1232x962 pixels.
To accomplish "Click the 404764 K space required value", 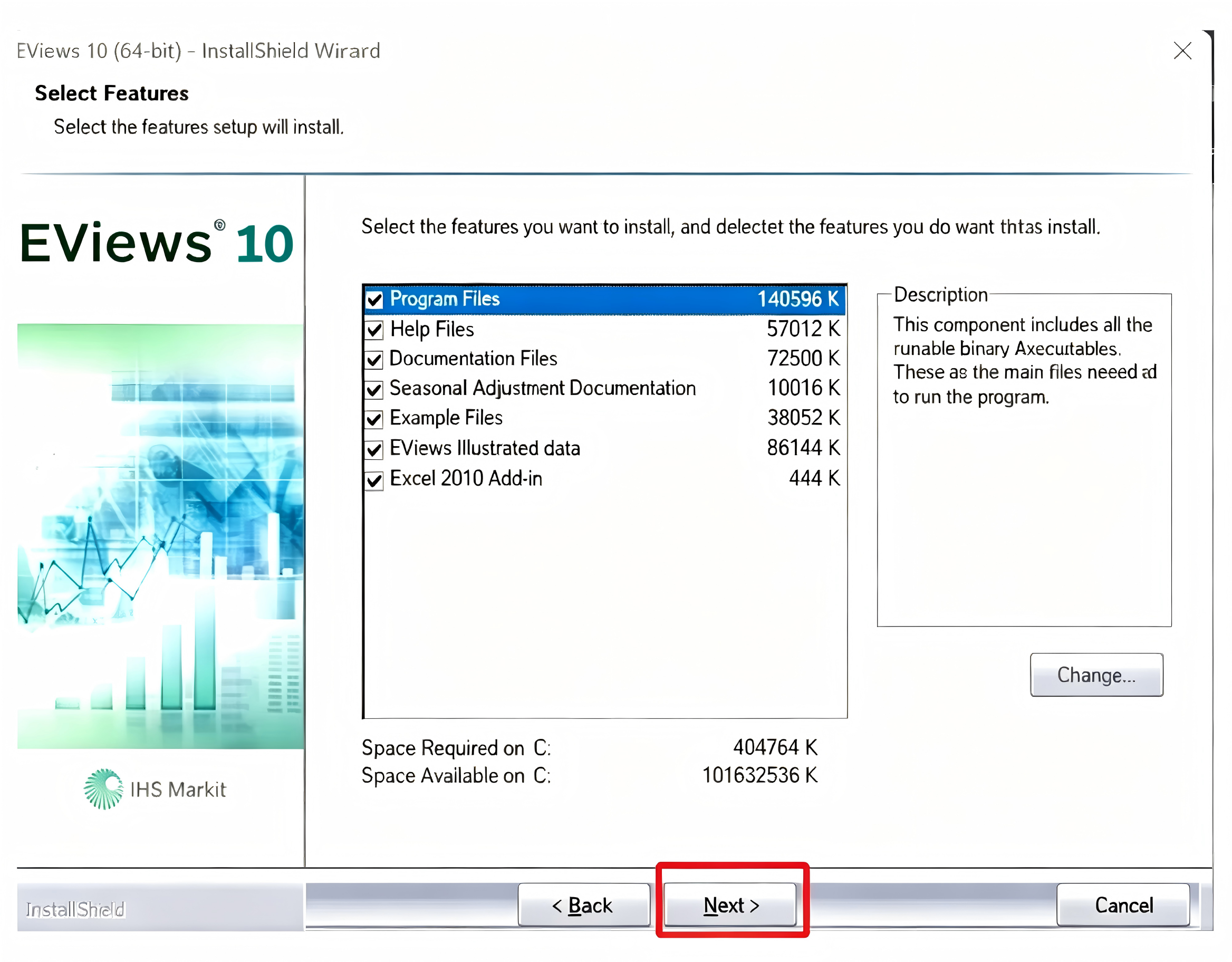I will click(775, 747).
